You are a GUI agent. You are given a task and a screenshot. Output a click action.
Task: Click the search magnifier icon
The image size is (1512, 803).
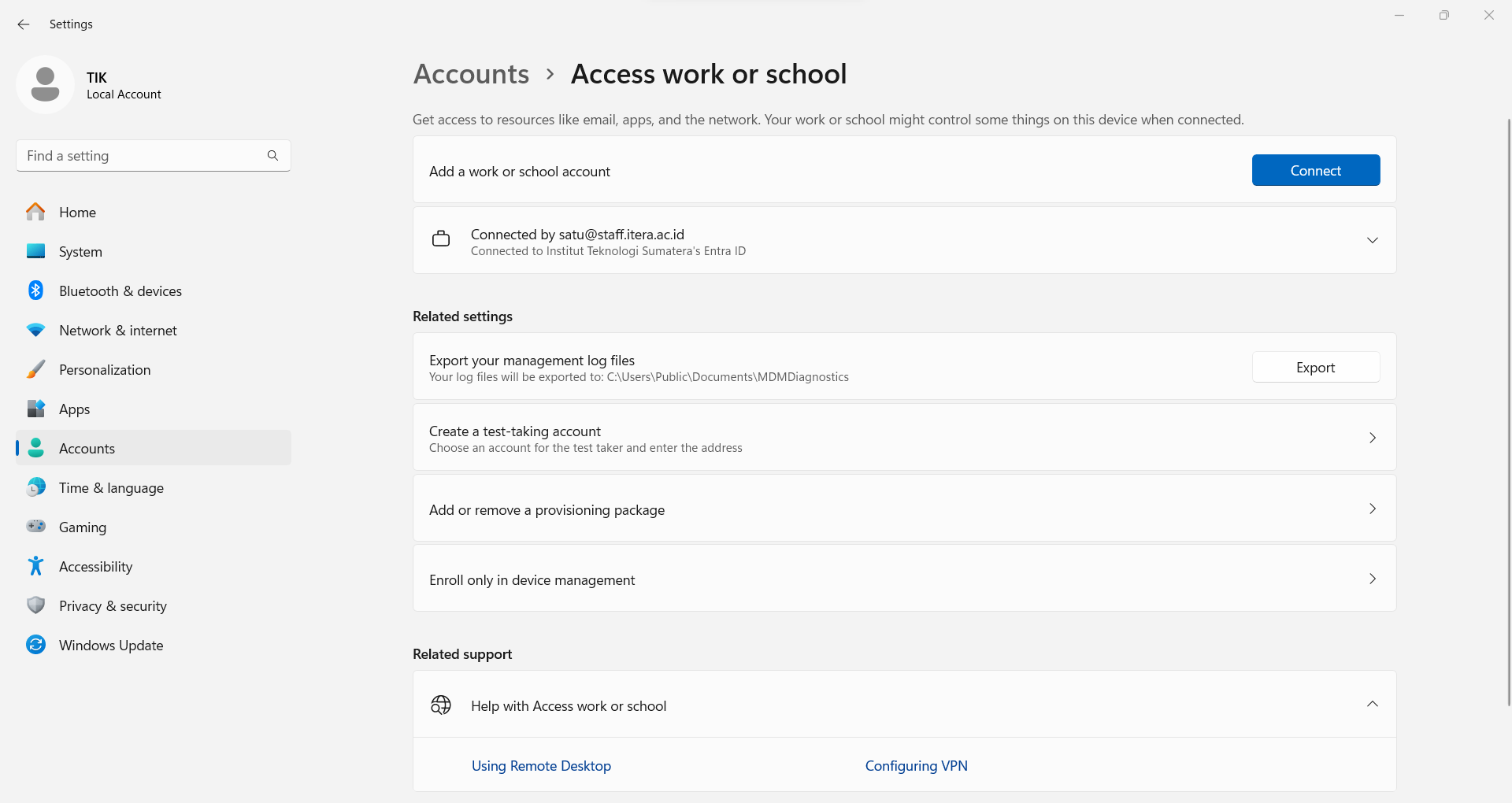[x=272, y=156]
